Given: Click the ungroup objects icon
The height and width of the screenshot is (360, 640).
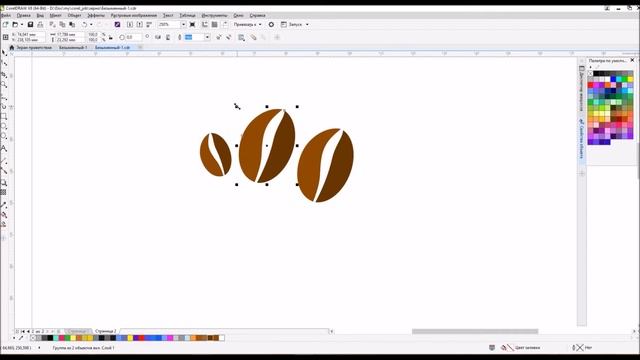Looking at the screenshot, I should pos(219,37).
